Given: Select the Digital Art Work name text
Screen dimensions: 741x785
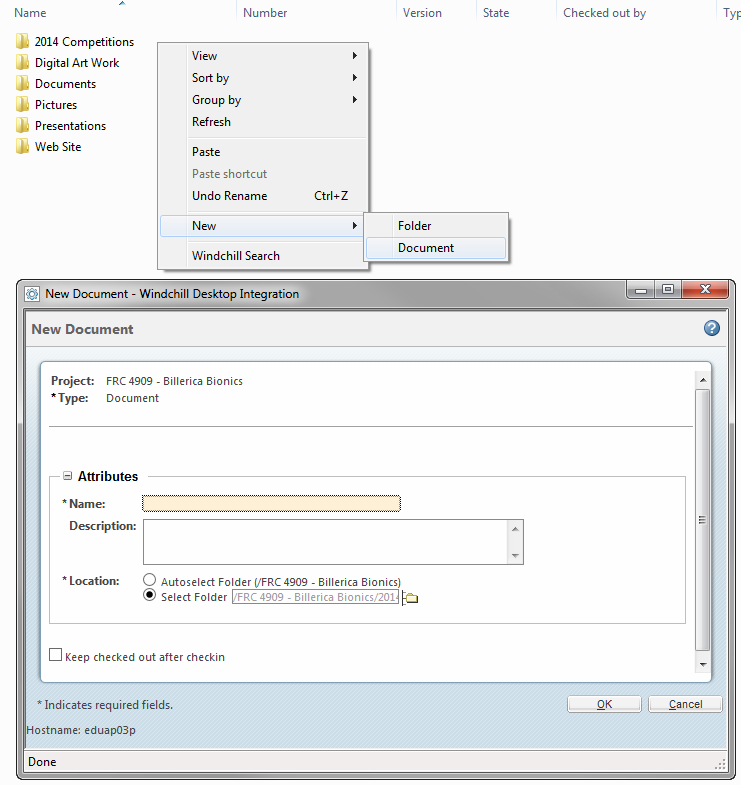Looking at the screenshot, I should [x=77, y=63].
